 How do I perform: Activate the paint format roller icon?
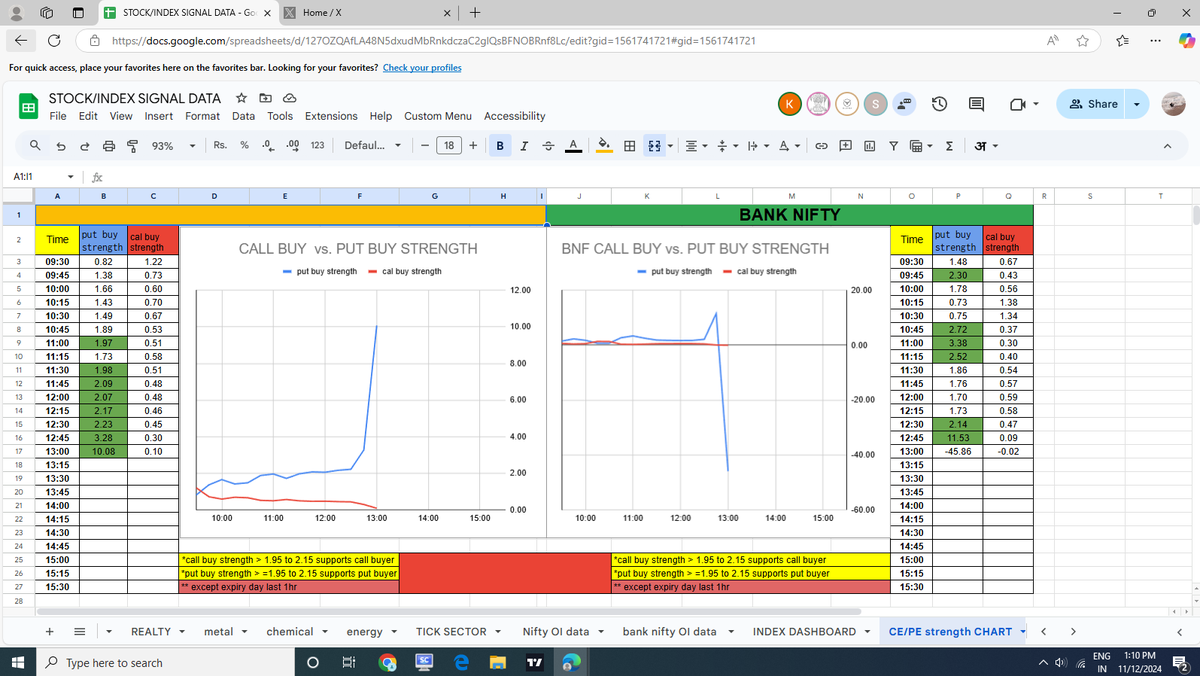pyautogui.click(x=131, y=146)
